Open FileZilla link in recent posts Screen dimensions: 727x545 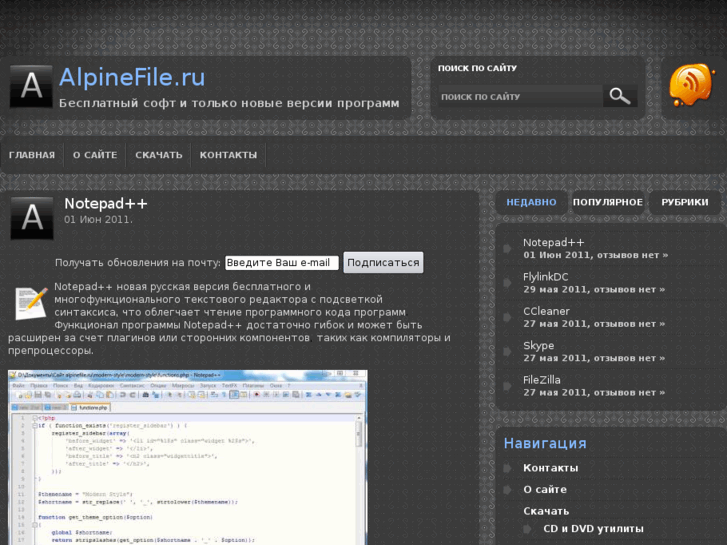pyautogui.click(x=542, y=379)
